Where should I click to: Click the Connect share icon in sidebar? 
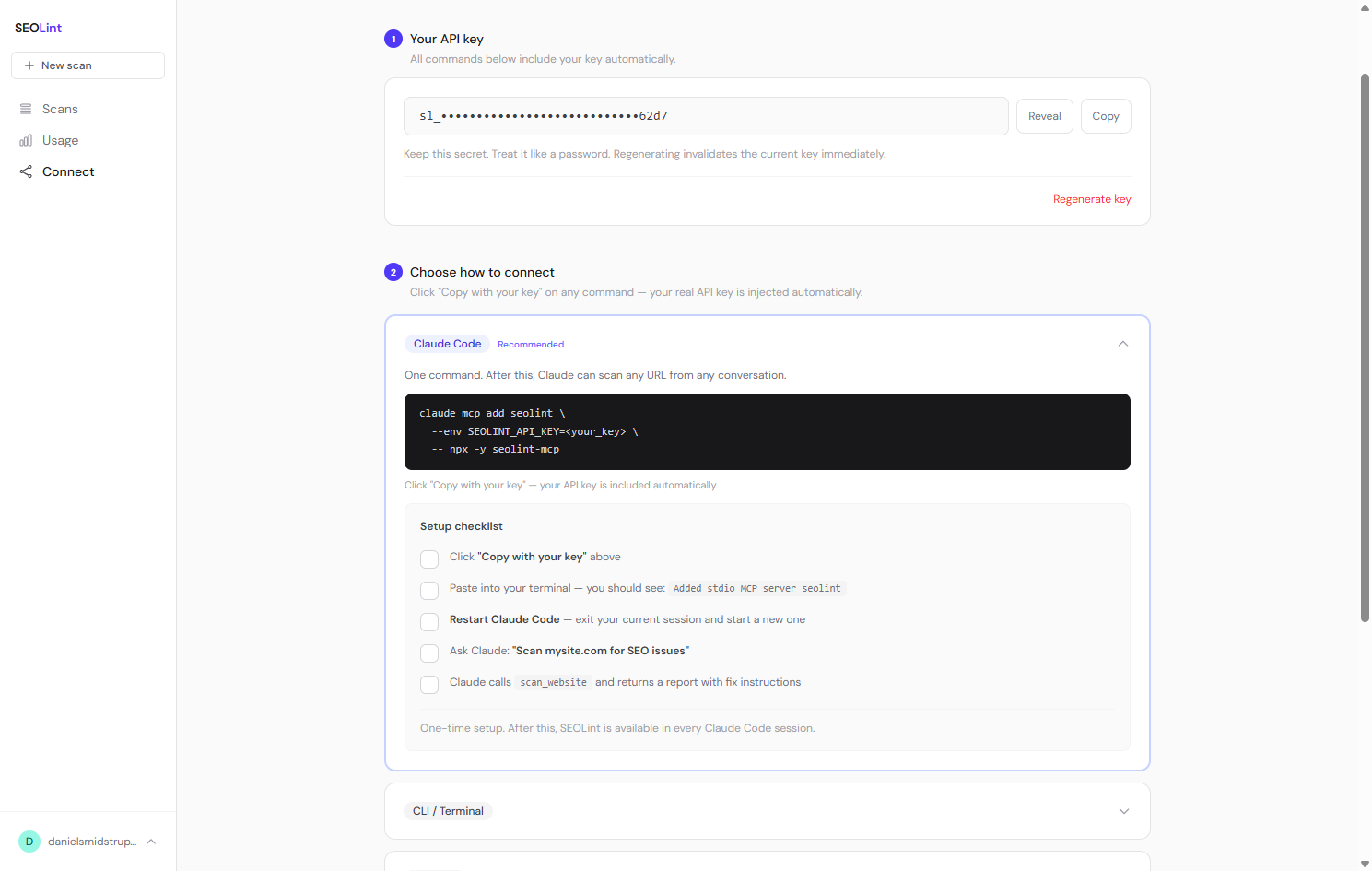click(x=26, y=171)
